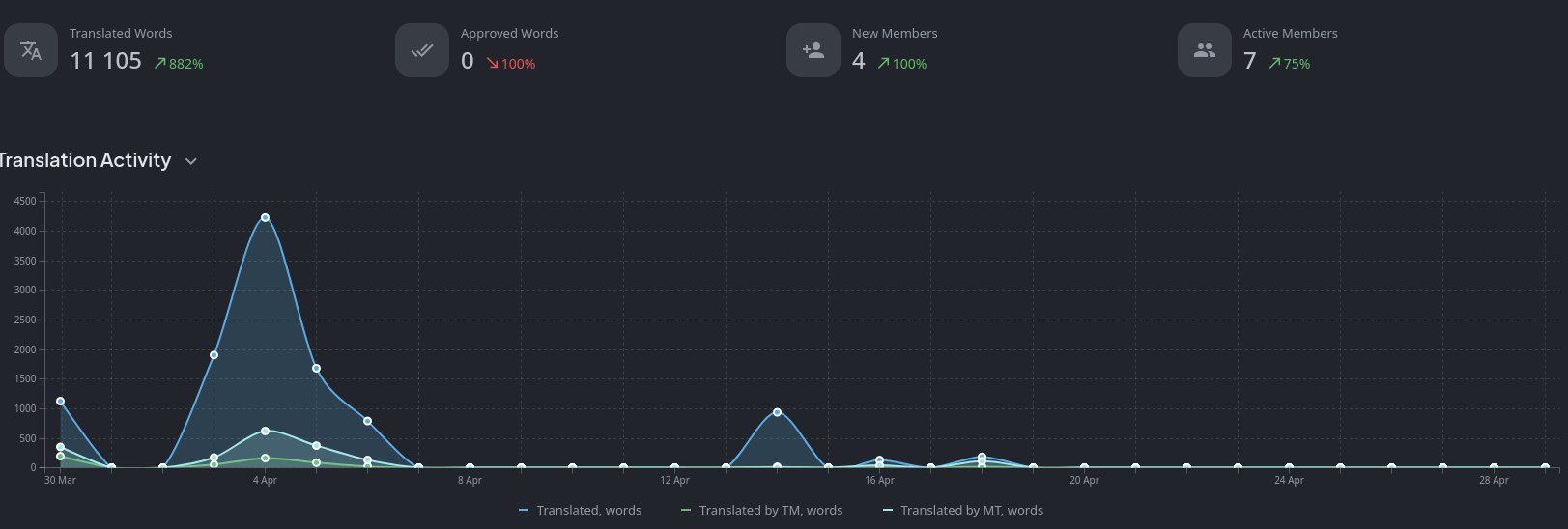
Task: Toggle the Translated, words legend series
Action: (x=588, y=510)
